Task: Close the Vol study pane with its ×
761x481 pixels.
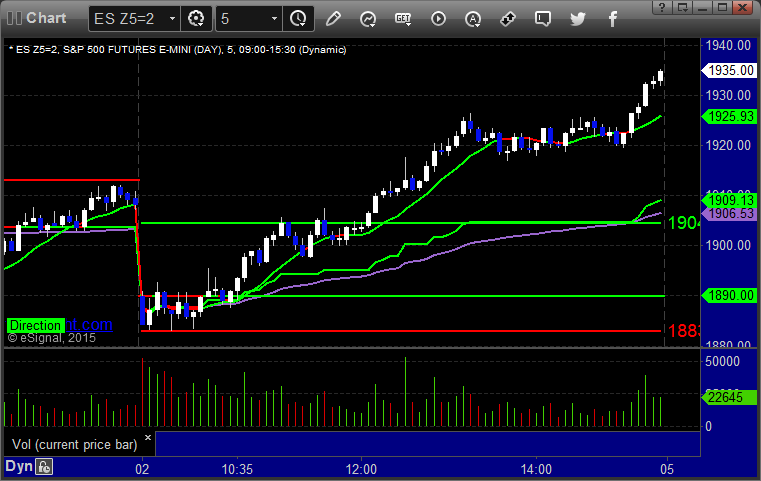Action: (x=148, y=438)
